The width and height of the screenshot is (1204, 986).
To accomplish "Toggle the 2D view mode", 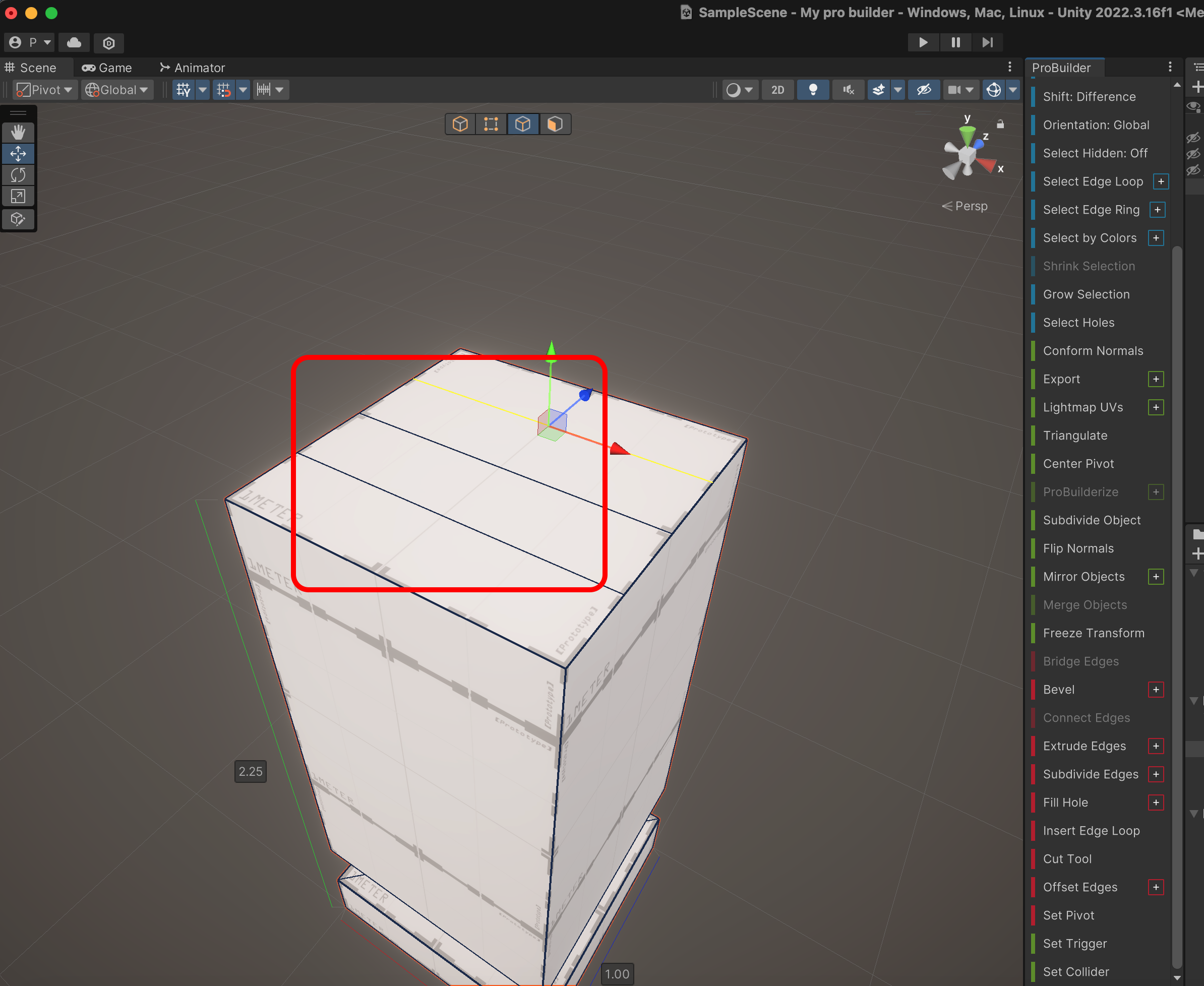I will click(x=777, y=90).
